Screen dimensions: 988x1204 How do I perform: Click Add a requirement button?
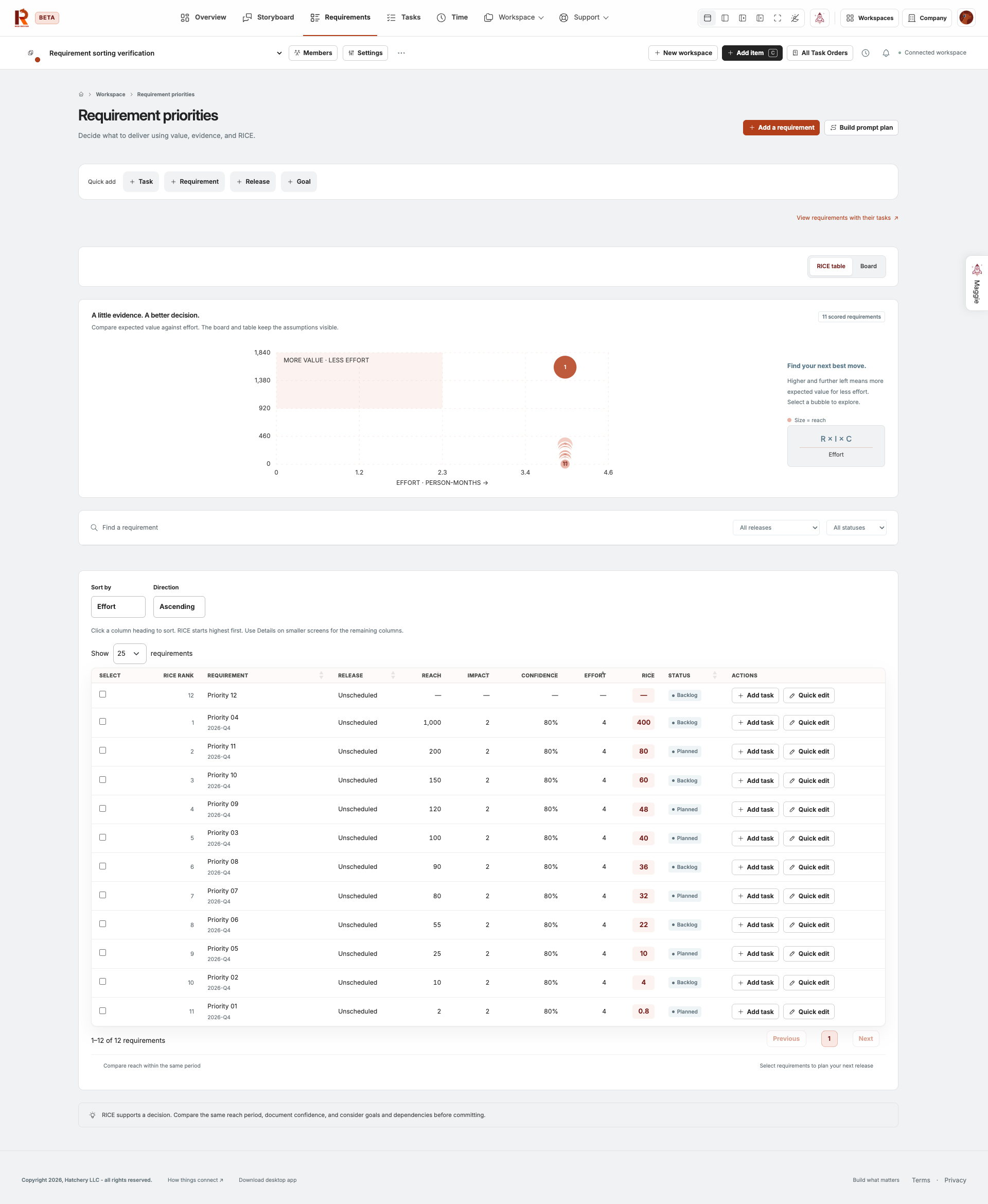point(782,128)
